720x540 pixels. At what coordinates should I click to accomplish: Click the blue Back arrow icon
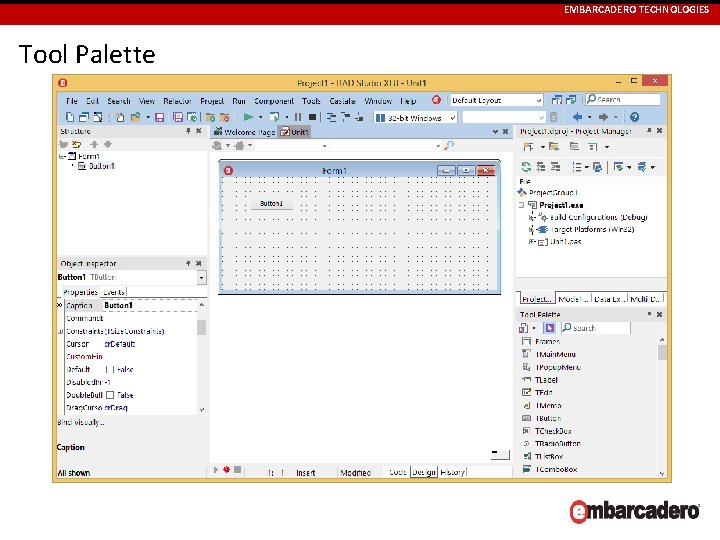coord(578,117)
